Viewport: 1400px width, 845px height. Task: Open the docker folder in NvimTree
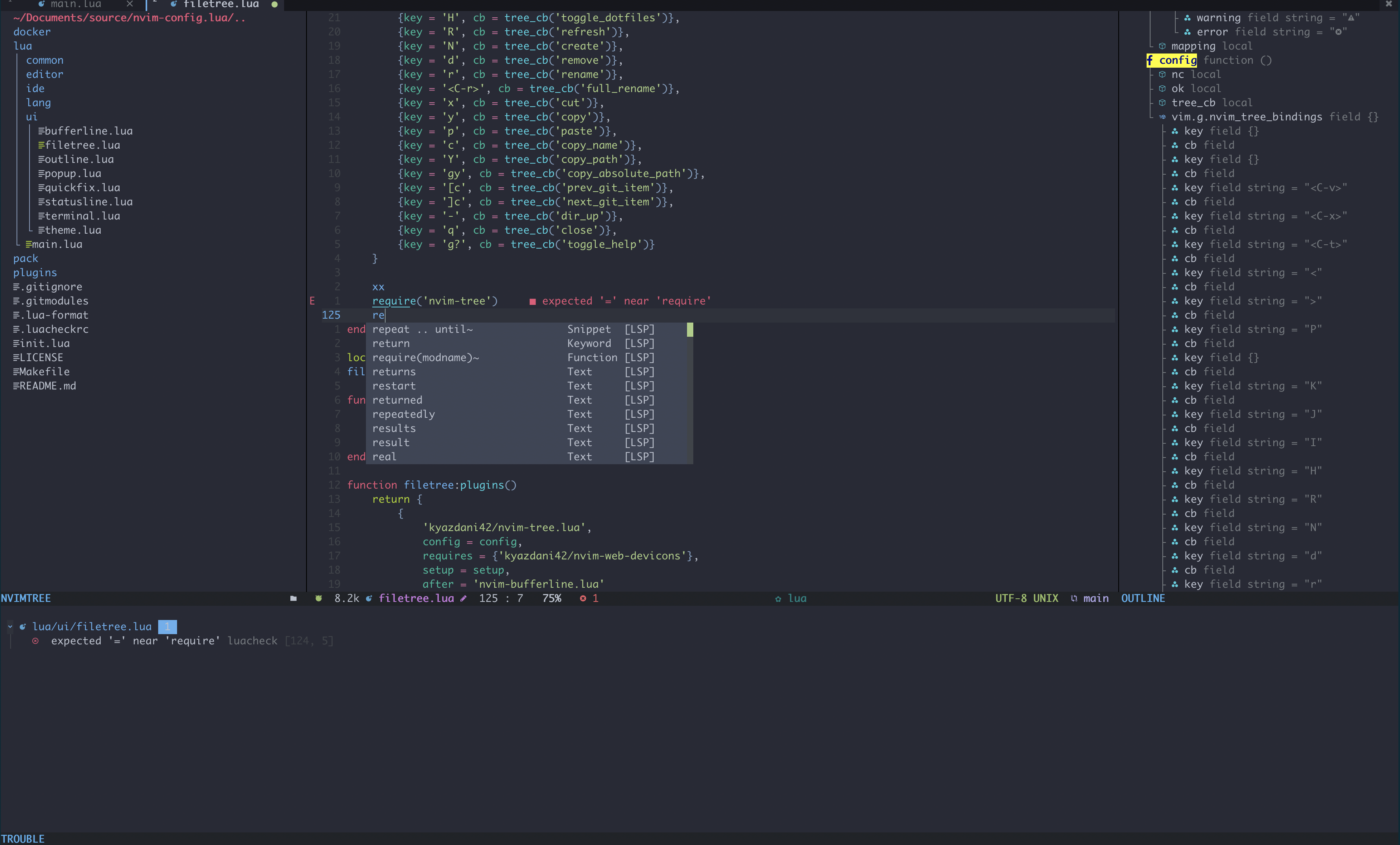pos(32,32)
